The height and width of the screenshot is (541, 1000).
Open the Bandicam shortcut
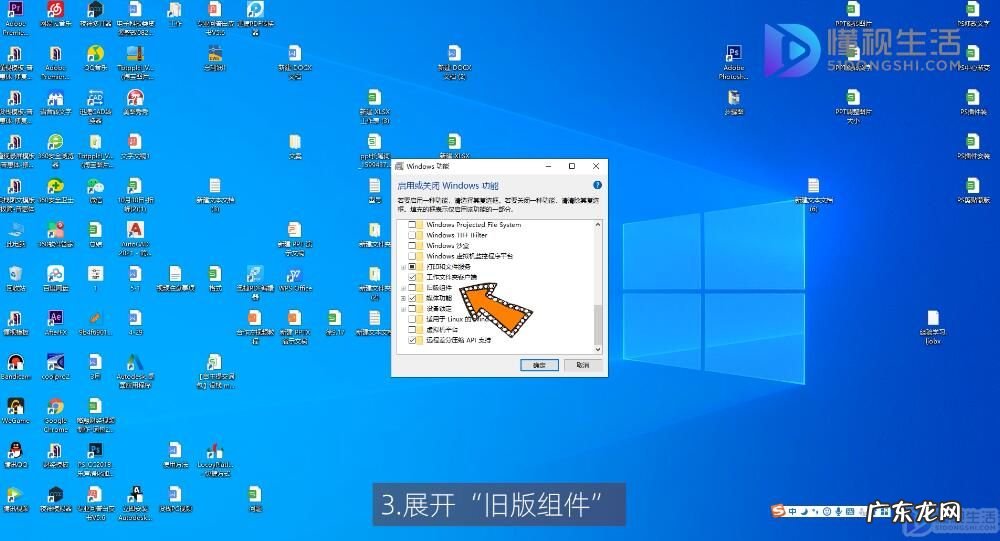[15, 363]
